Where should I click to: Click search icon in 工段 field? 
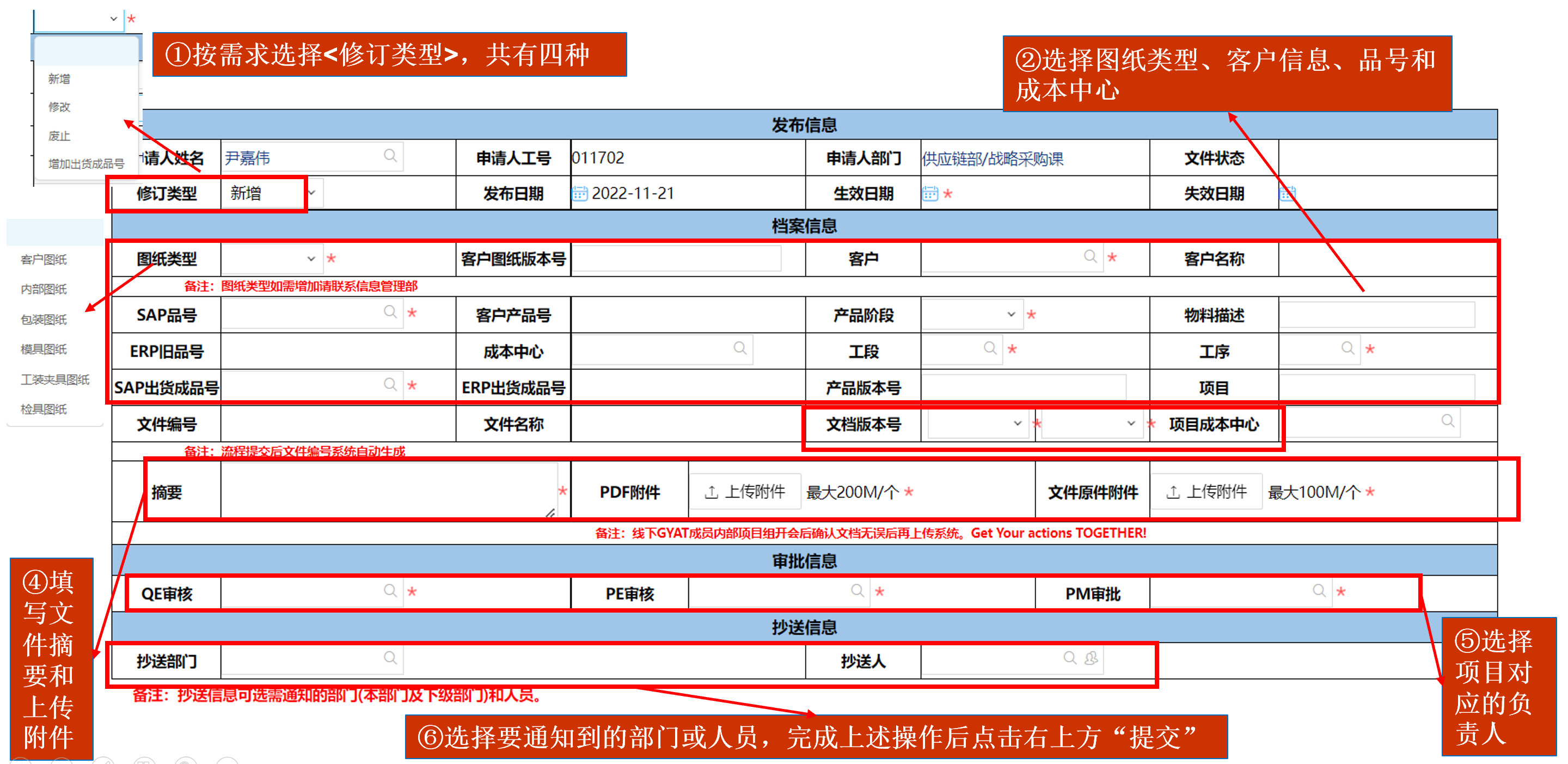(x=990, y=348)
